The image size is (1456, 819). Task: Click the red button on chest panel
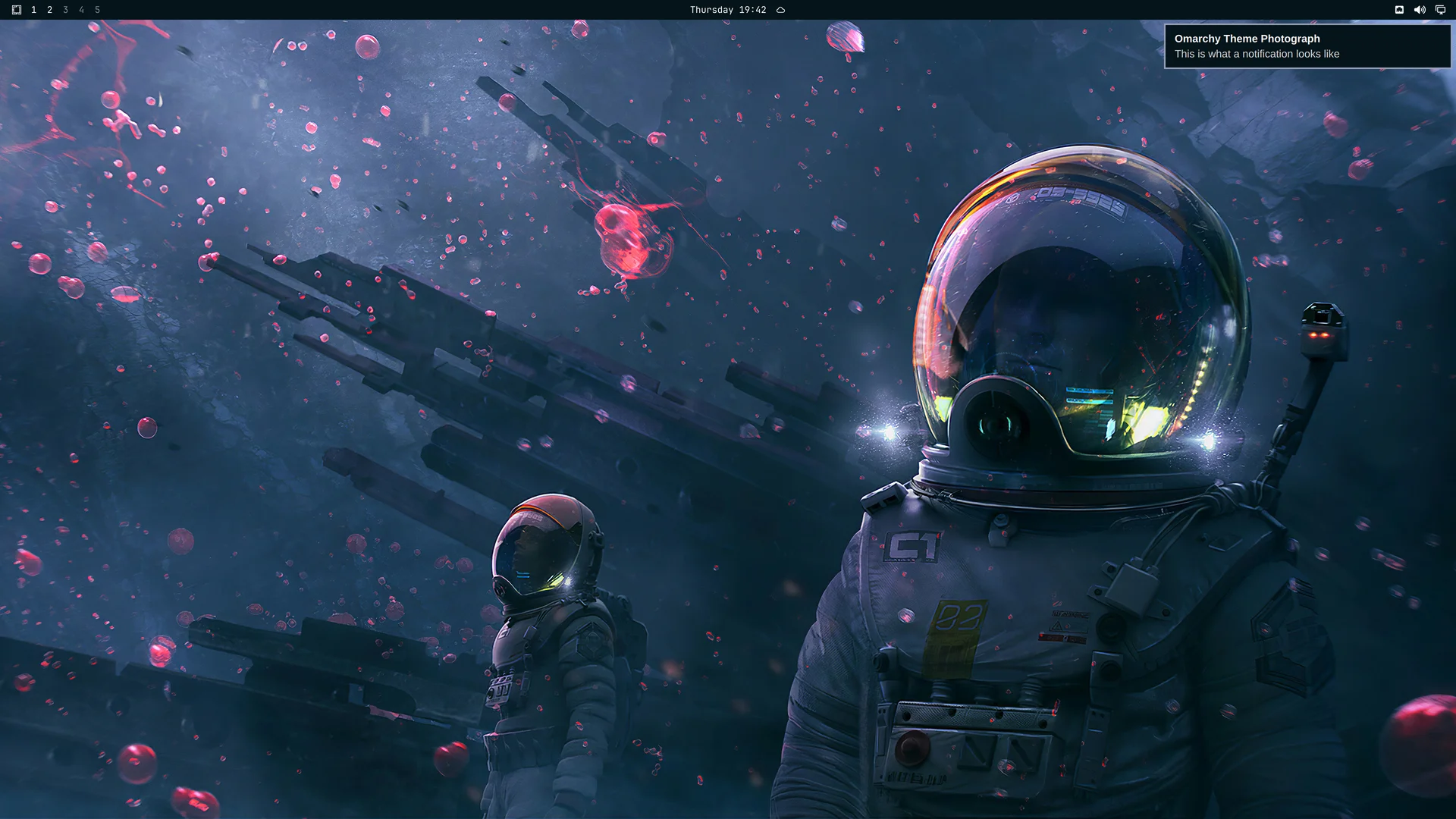tap(912, 747)
